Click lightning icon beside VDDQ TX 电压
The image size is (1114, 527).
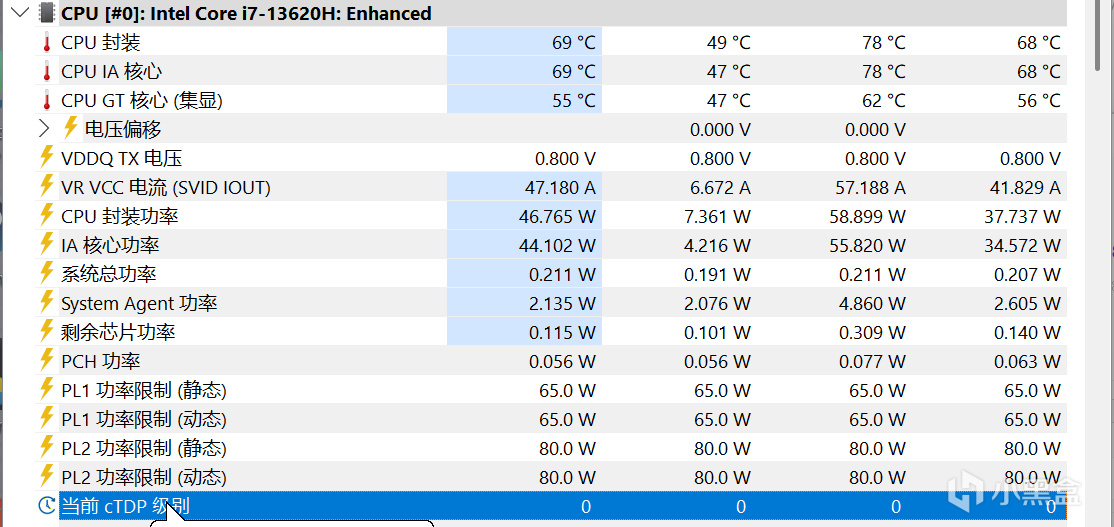coord(47,157)
